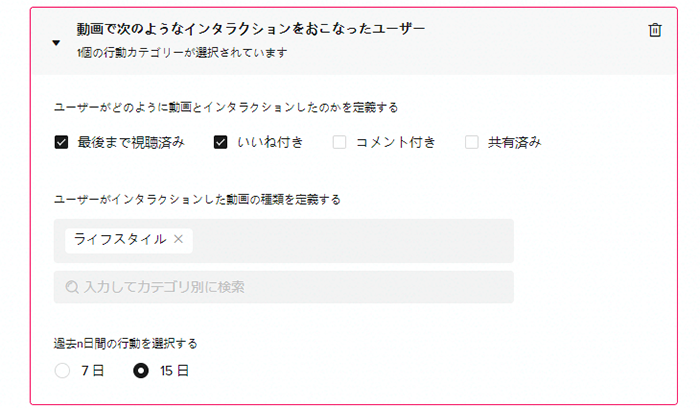Image resolution: width=700 pixels, height=408 pixels.
Task: Uncheck the いいね付き checkbox
Action: (220, 142)
